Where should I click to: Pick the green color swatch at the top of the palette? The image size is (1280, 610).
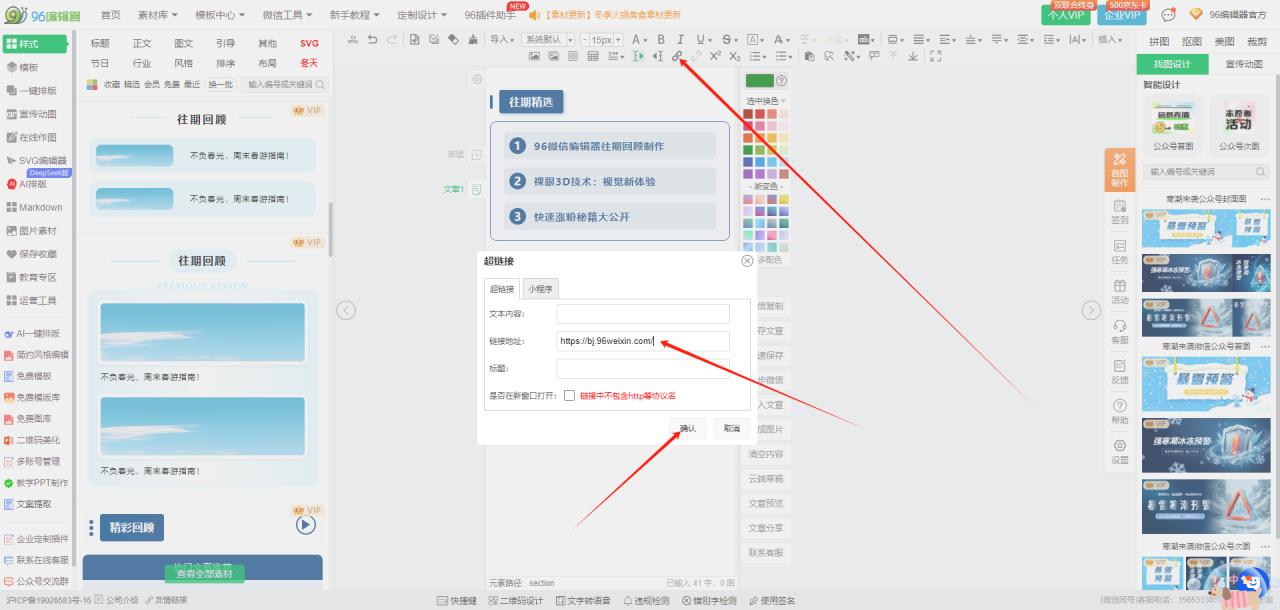(x=759, y=81)
